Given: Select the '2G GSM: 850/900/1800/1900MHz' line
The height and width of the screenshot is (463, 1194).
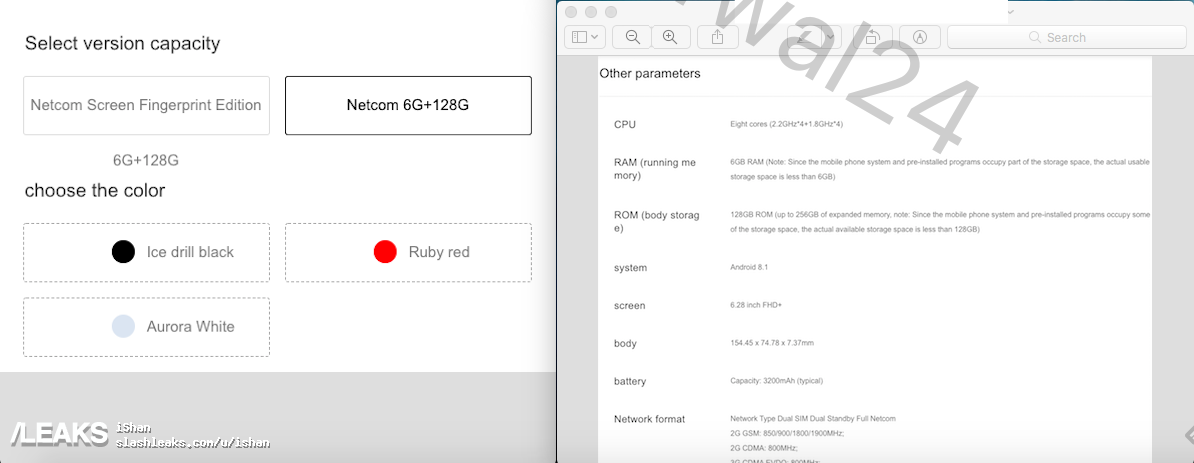Looking at the screenshot, I should pos(787,433).
